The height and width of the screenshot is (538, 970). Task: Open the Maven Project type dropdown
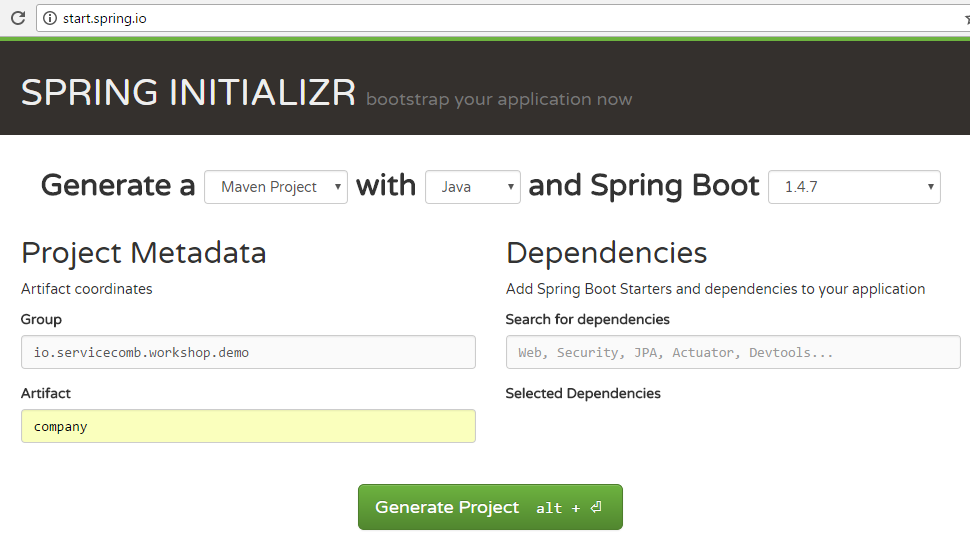point(276,187)
